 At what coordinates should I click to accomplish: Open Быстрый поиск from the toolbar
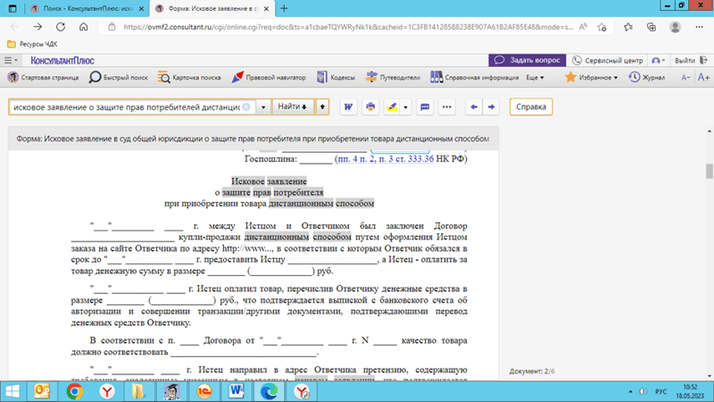click(119, 77)
